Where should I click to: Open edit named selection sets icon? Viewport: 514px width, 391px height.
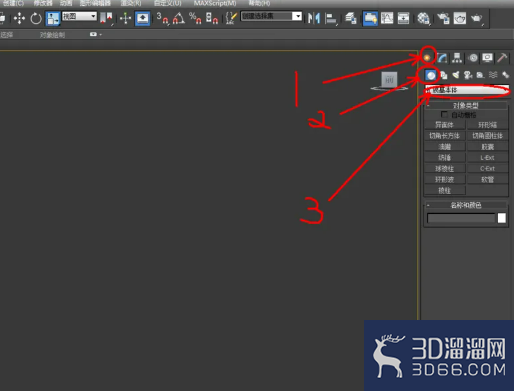tap(231, 18)
